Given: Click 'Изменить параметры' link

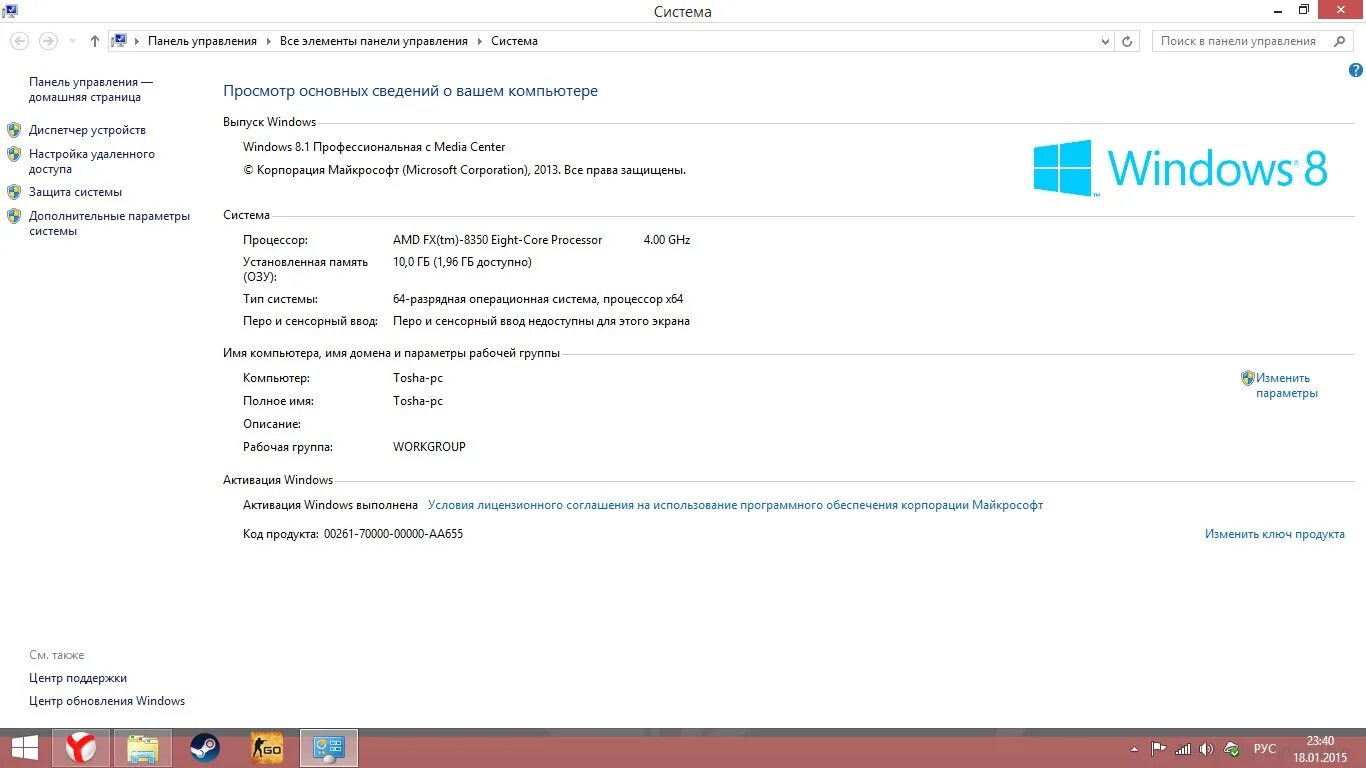Looking at the screenshot, I should [1287, 386].
